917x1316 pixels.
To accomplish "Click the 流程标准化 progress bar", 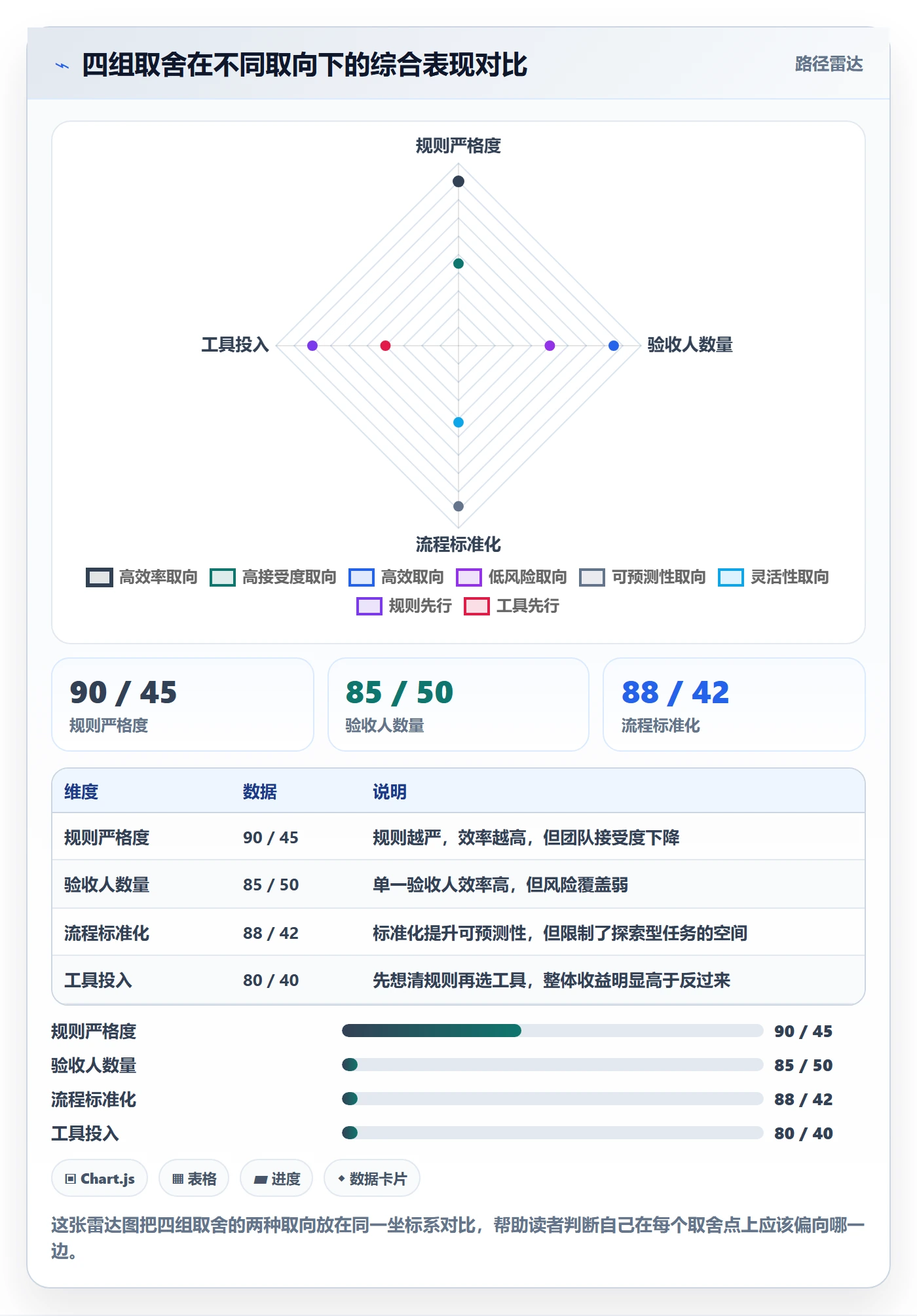I will 552,1099.
